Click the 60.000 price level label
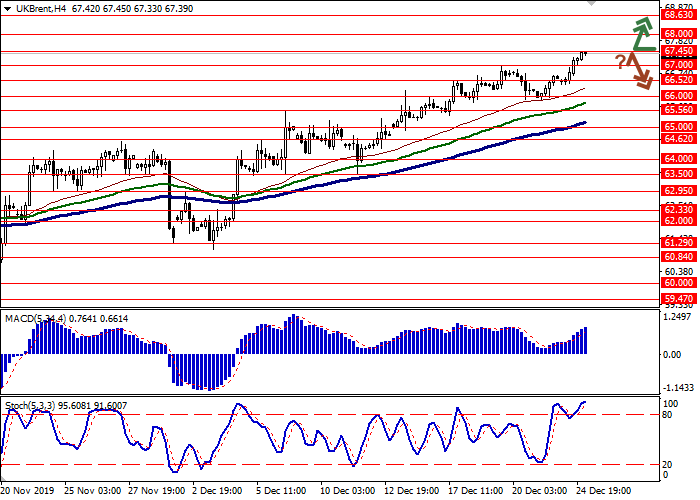The width and height of the screenshot is (700, 500). tap(678, 283)
